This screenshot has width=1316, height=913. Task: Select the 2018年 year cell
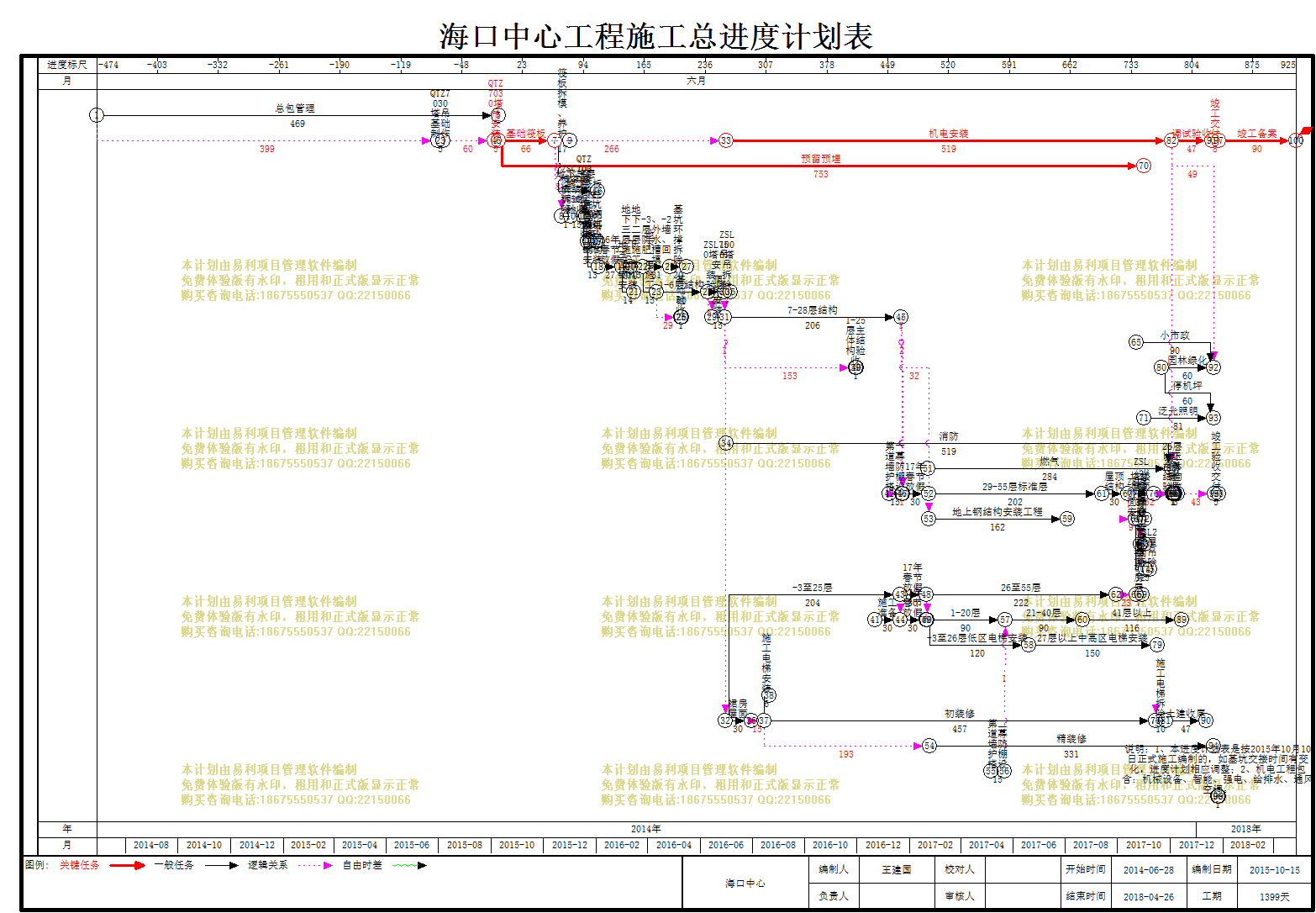point(1246,829)
